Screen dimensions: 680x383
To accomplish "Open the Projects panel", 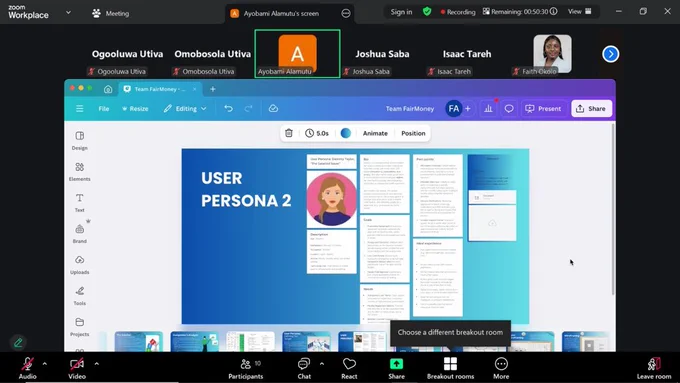I will tap(79, 327).
